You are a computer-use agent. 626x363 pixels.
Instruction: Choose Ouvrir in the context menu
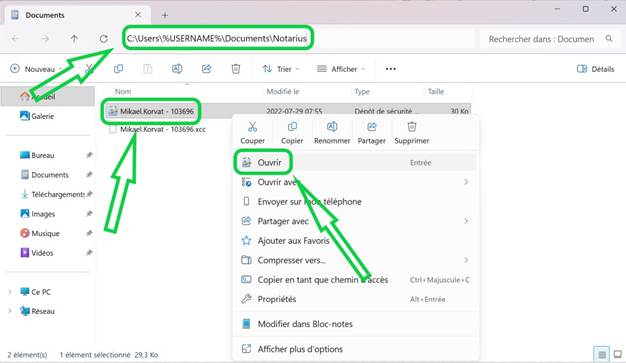pos(355,163)
